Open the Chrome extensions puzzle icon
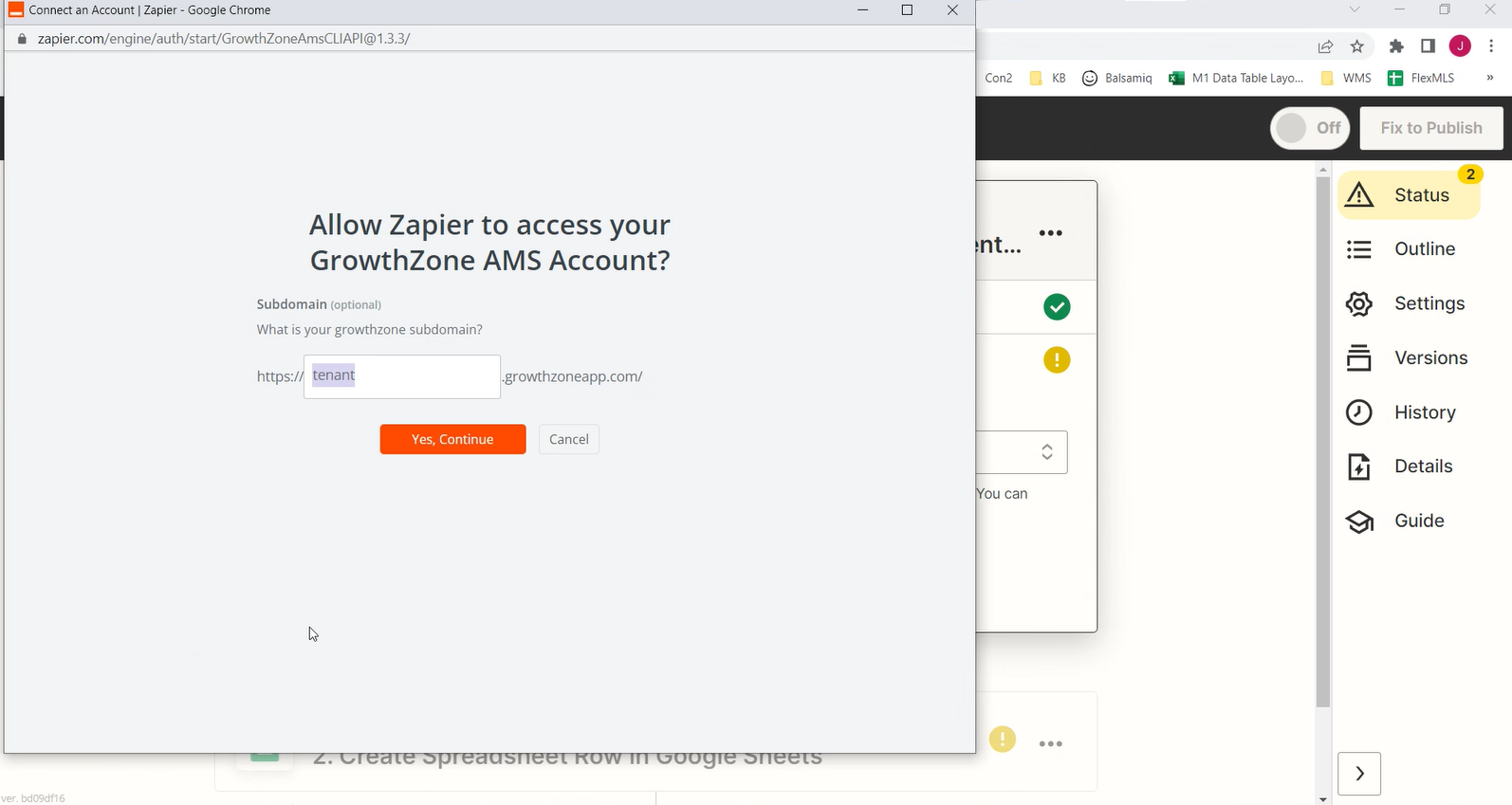Screen dimensions: 1512x805 coord(1395,46)
